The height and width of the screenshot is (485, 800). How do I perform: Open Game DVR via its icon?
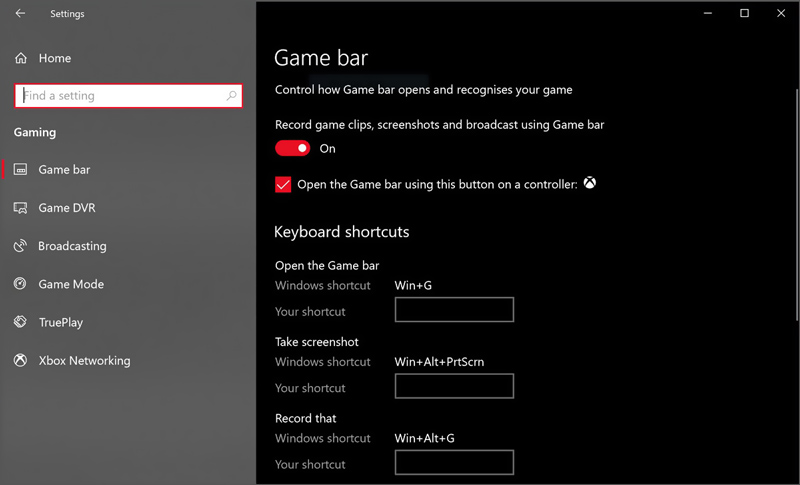pos(21,208)
